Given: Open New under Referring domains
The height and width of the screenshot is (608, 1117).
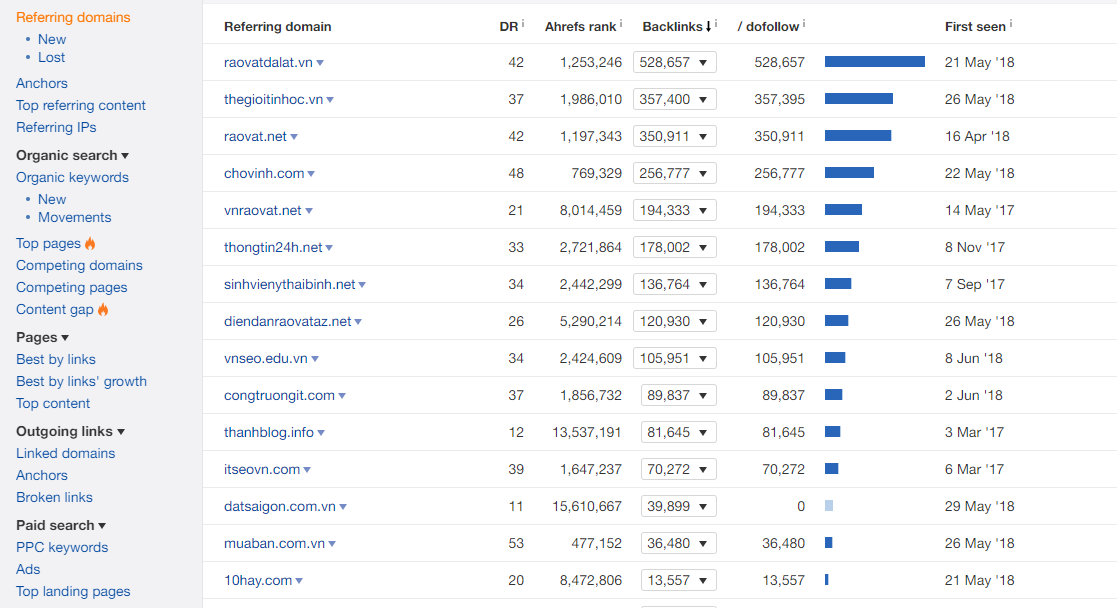Looking at the screenshot, I should point(52,39).
